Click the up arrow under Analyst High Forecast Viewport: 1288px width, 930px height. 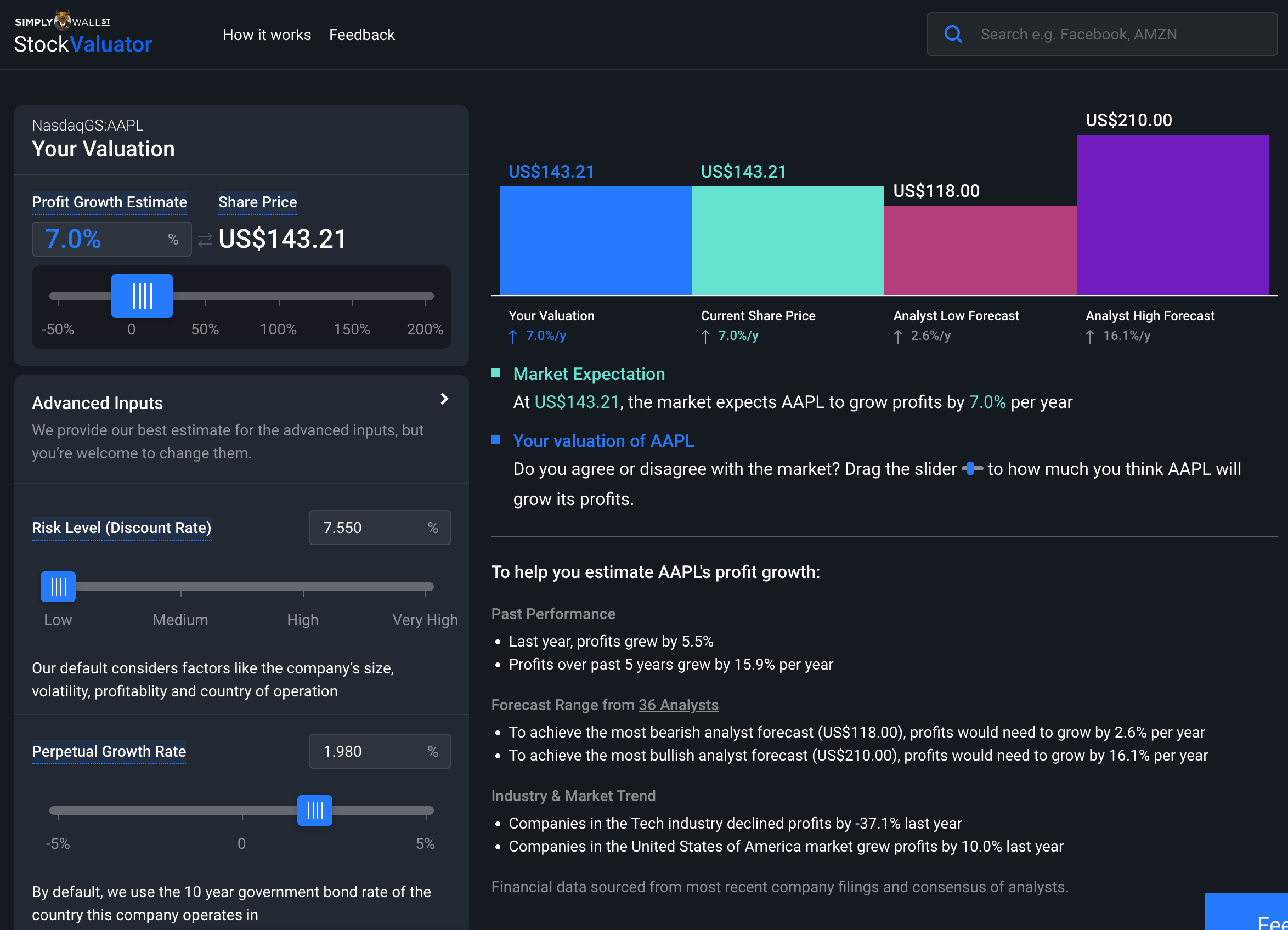tap(1090, 337)
